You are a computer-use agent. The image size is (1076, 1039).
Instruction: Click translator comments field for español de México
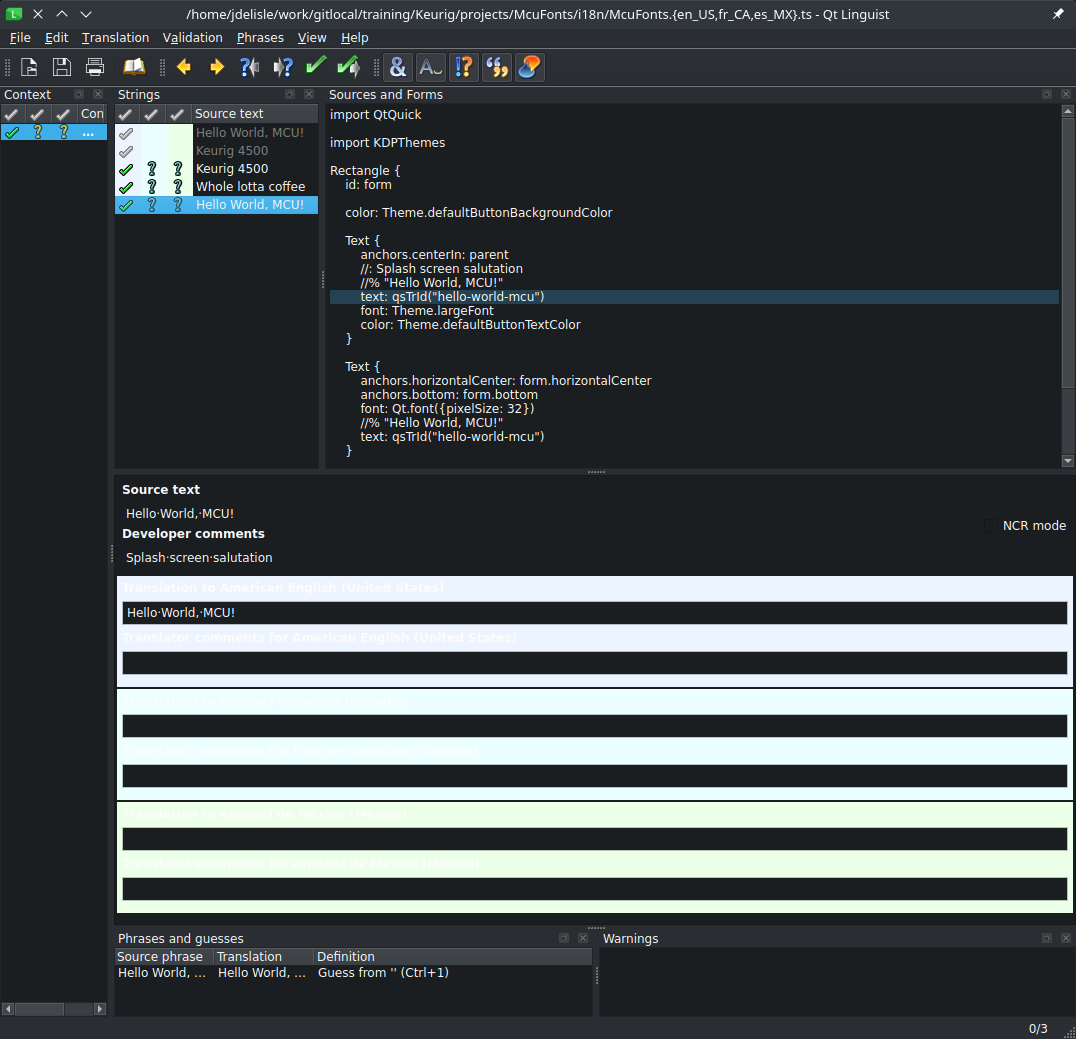(594, 889)
